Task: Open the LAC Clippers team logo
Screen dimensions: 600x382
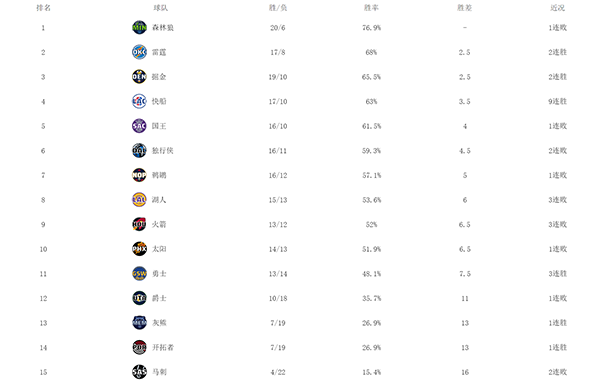Action: tap(139, 101)
